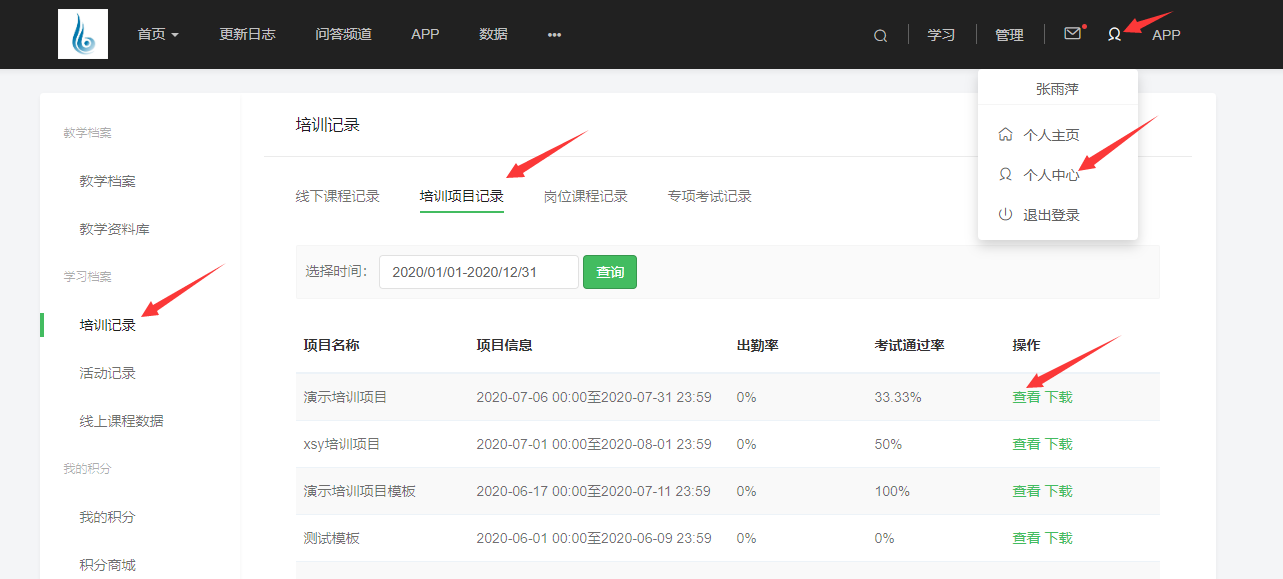1283x579 pixels.
Task: Click the site logo in header
Action: click(83, 34)
